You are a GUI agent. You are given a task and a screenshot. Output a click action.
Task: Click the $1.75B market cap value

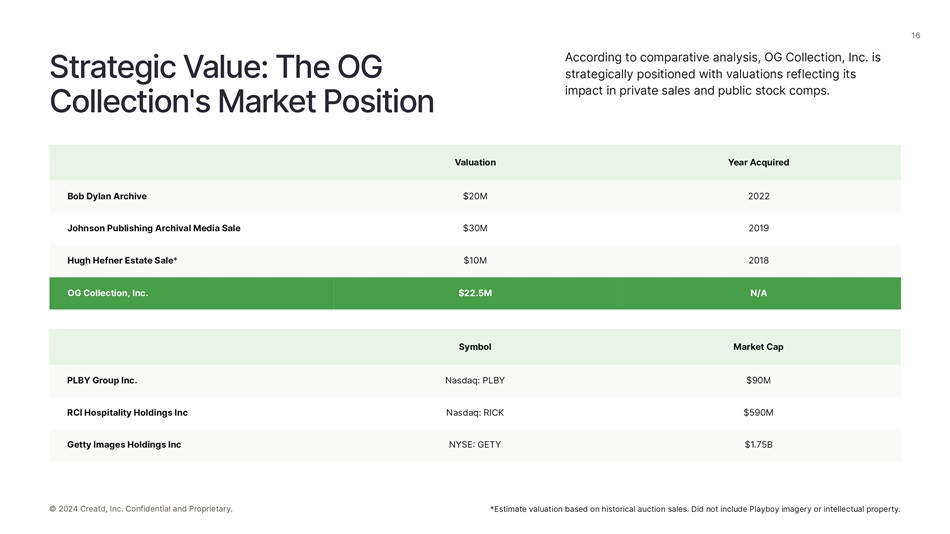point(758,444)
